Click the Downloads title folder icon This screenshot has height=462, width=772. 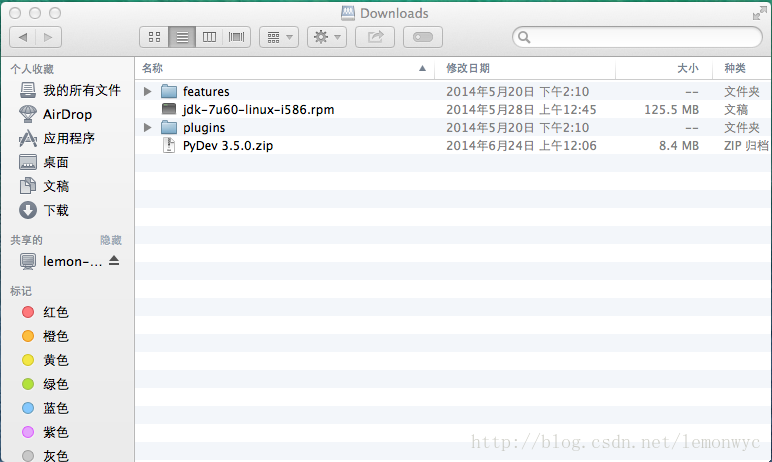click(x=348, y=13)
